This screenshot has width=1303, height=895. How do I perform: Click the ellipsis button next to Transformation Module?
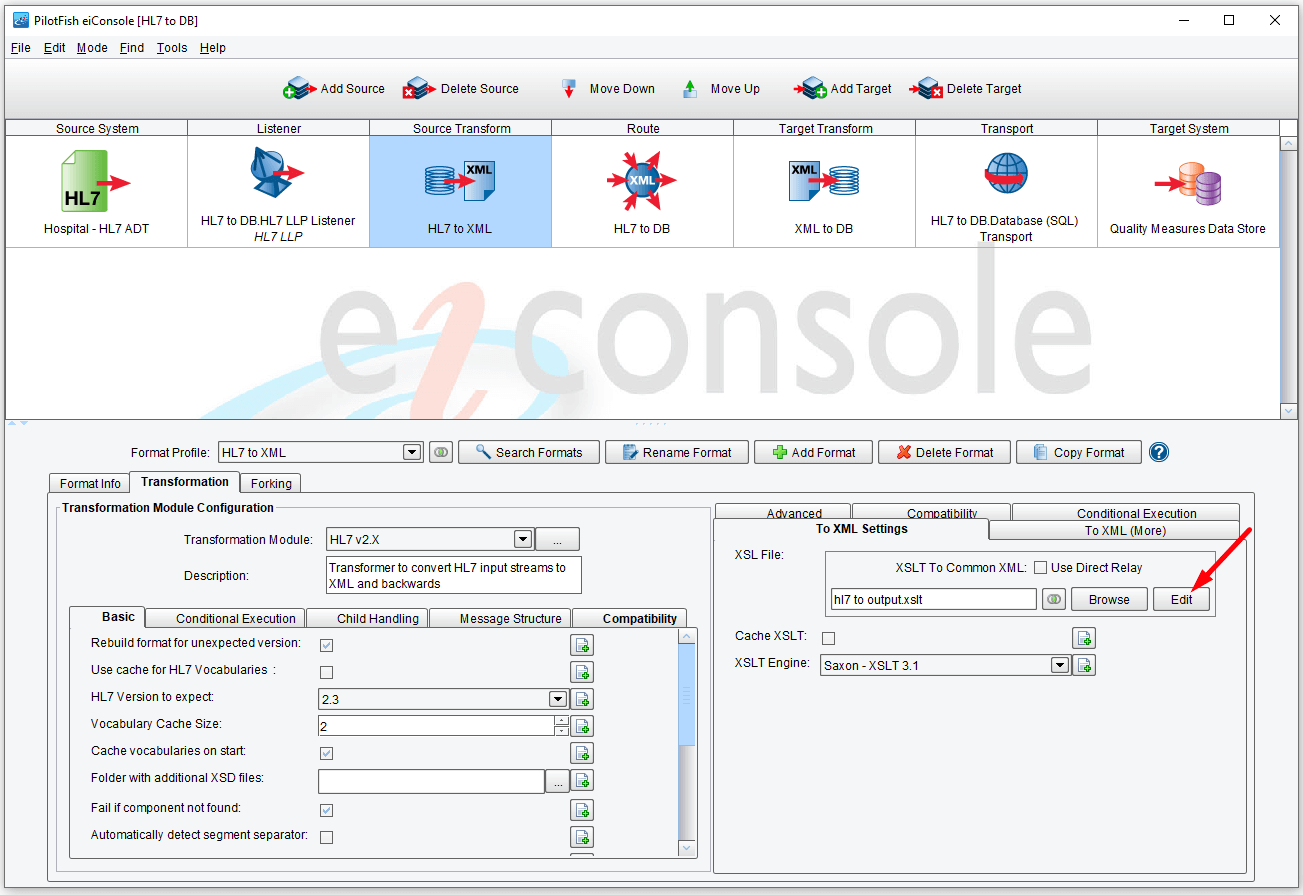point(557,539)
